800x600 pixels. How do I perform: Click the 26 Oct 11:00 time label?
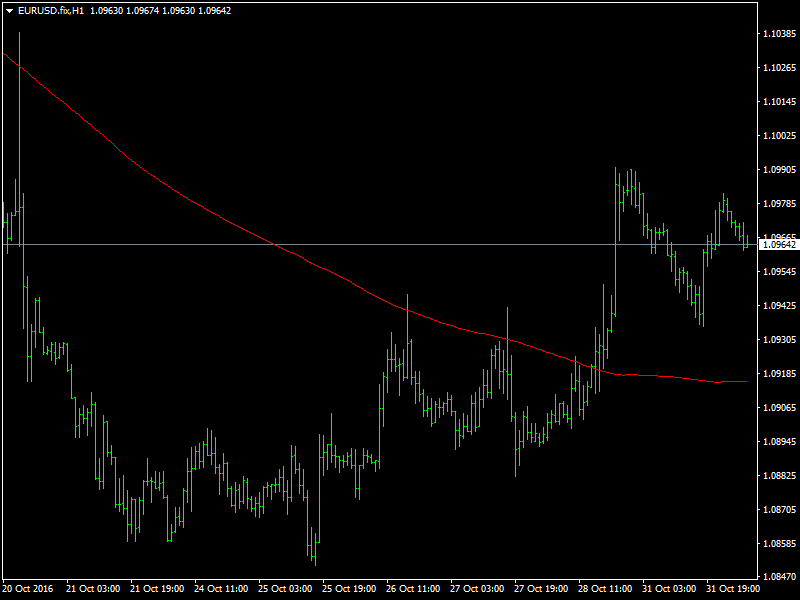tap(413, 589)
